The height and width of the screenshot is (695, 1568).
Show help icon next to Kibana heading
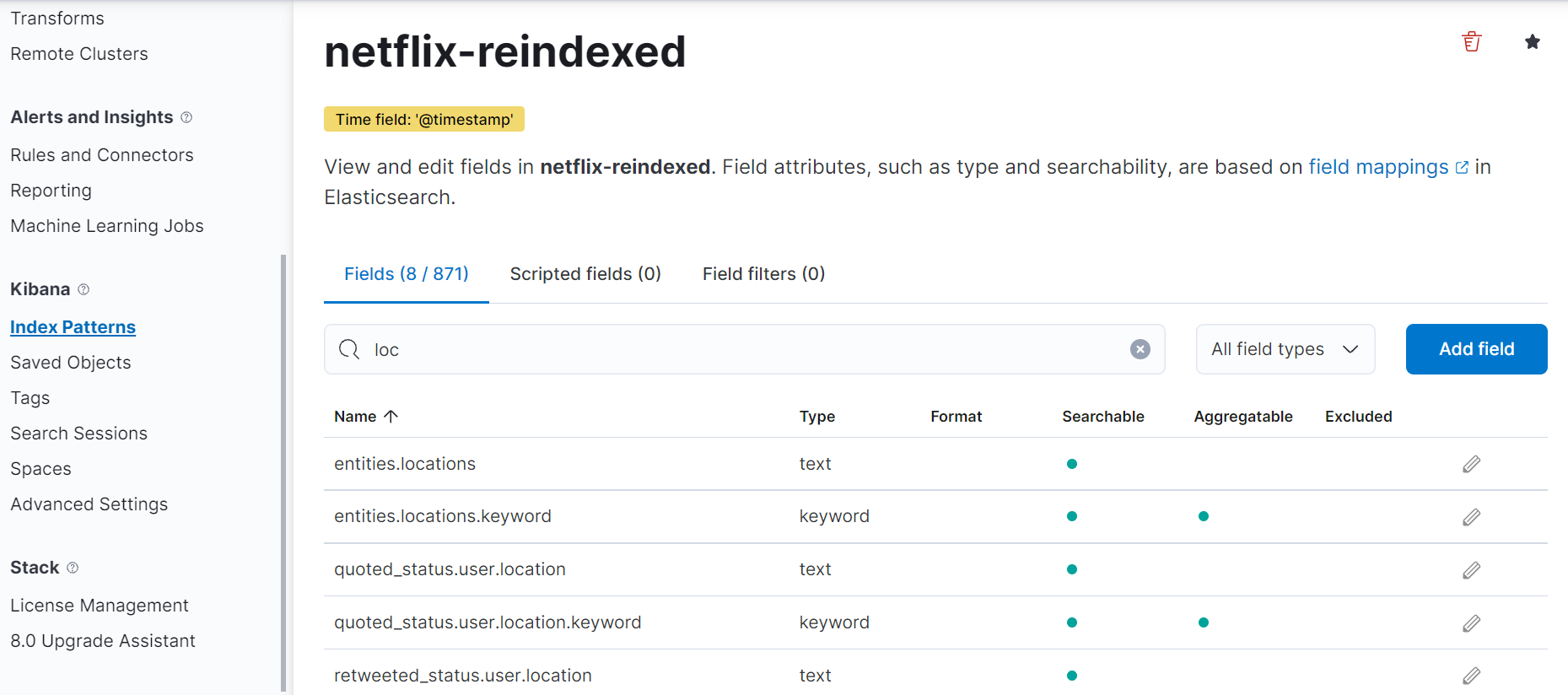pos(84,289)
